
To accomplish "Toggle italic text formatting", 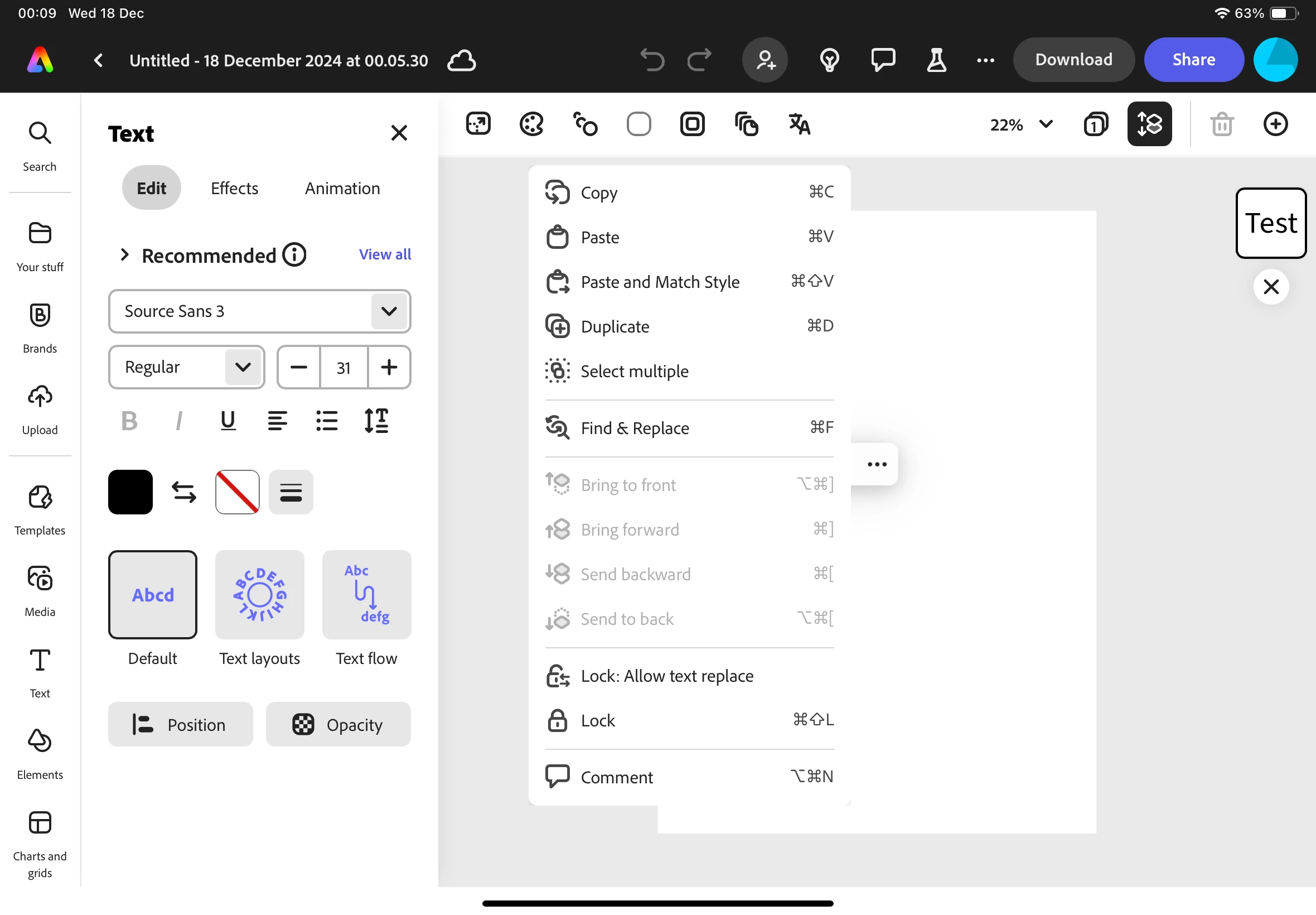I will [x=179, y=421].
